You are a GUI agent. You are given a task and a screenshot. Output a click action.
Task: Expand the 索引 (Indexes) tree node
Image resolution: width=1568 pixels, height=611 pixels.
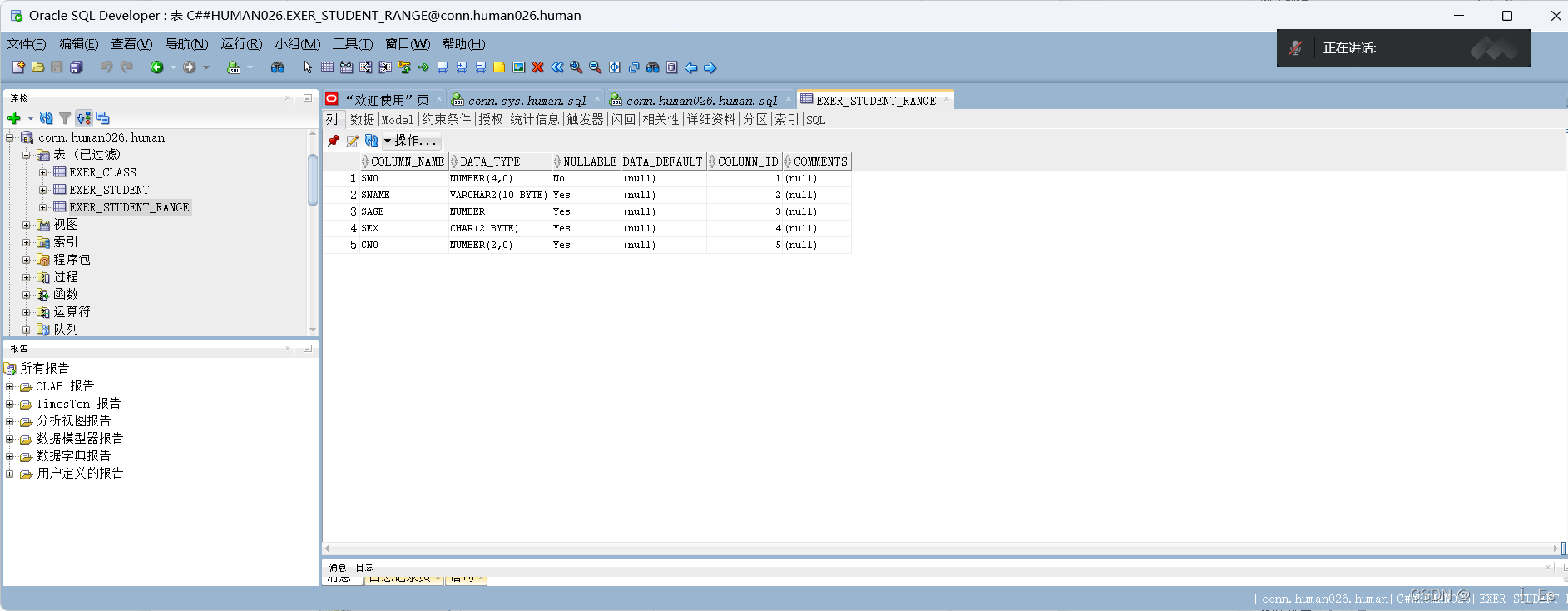tap(27, 242)
